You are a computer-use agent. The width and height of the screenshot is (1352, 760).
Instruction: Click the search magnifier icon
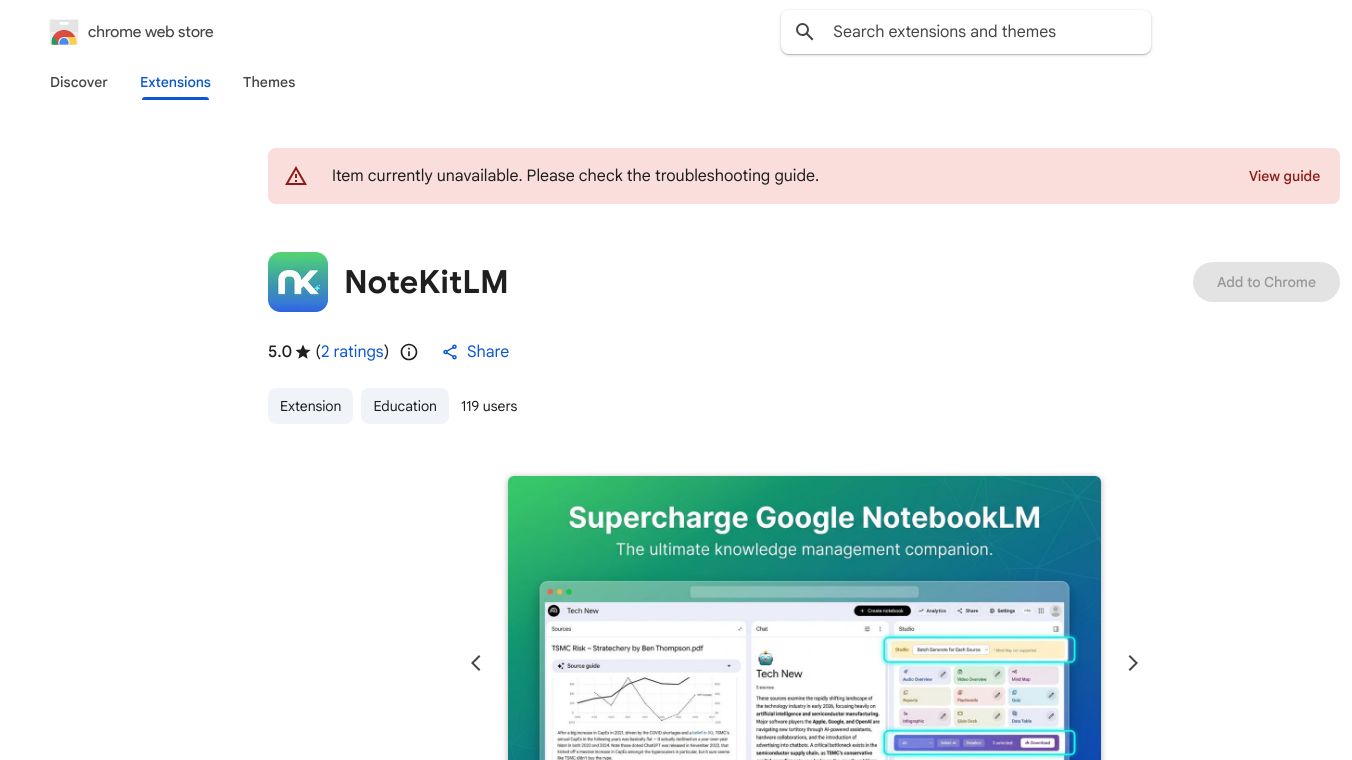804,31
